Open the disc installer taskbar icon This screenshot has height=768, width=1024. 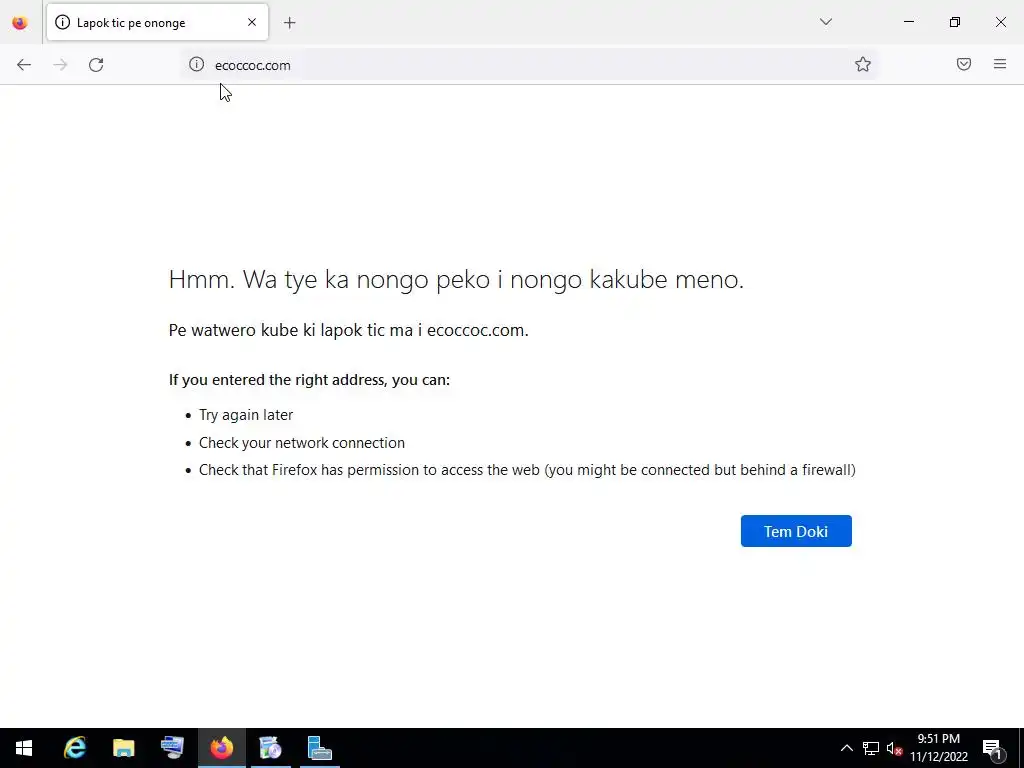[x=270, y=748]
